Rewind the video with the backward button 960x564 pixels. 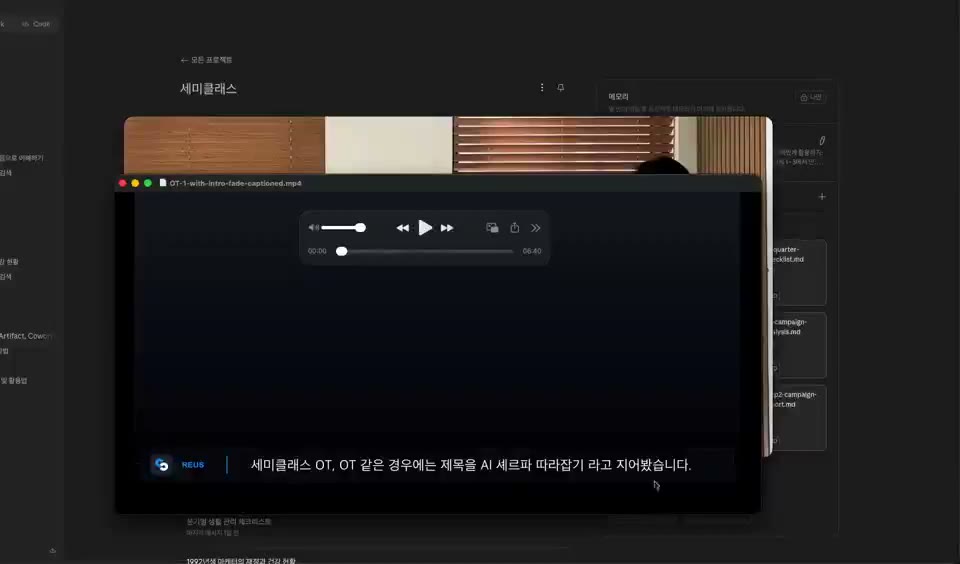click(402, 228)
